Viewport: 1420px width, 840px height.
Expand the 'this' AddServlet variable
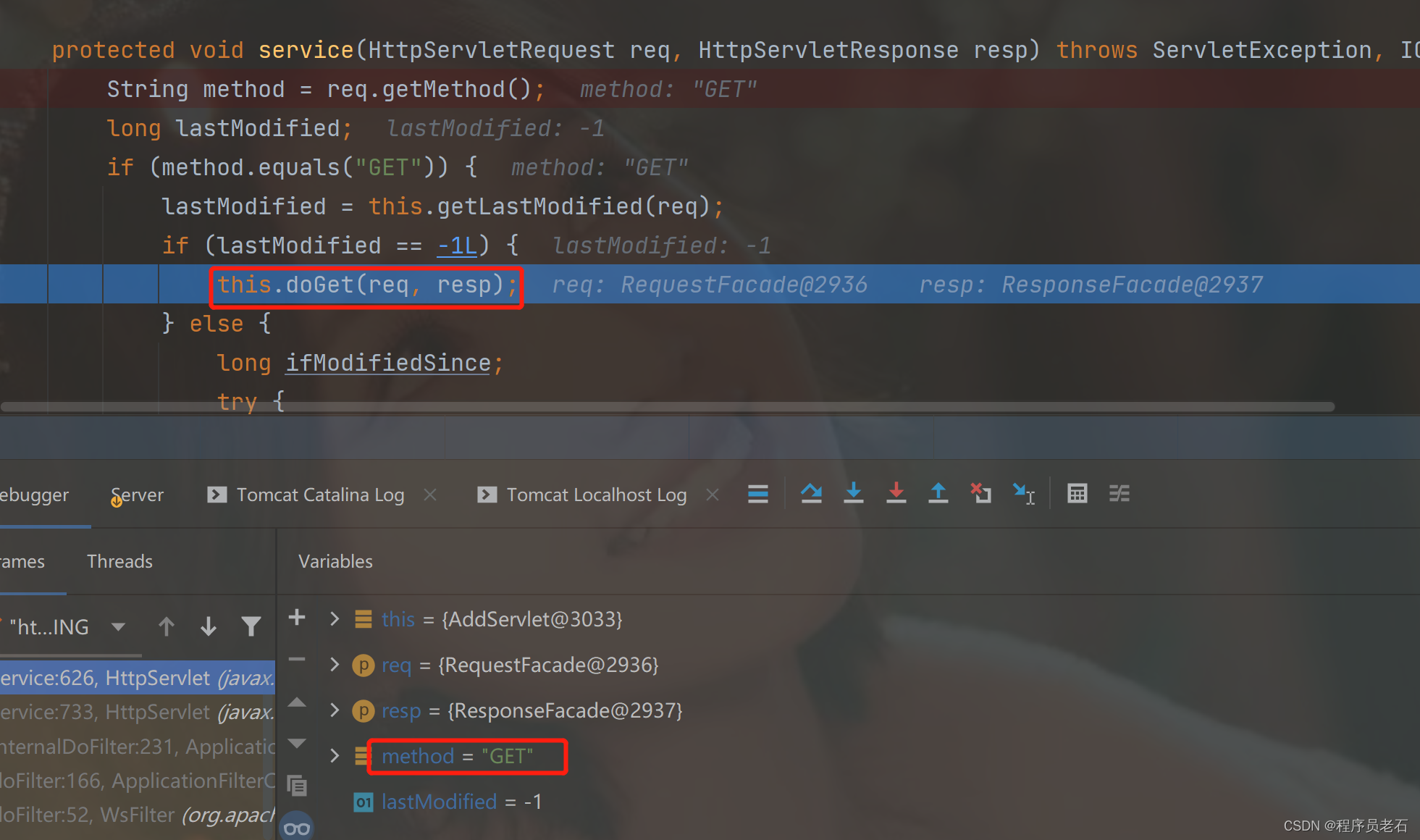pyautogui.click(x=334, y=619)
